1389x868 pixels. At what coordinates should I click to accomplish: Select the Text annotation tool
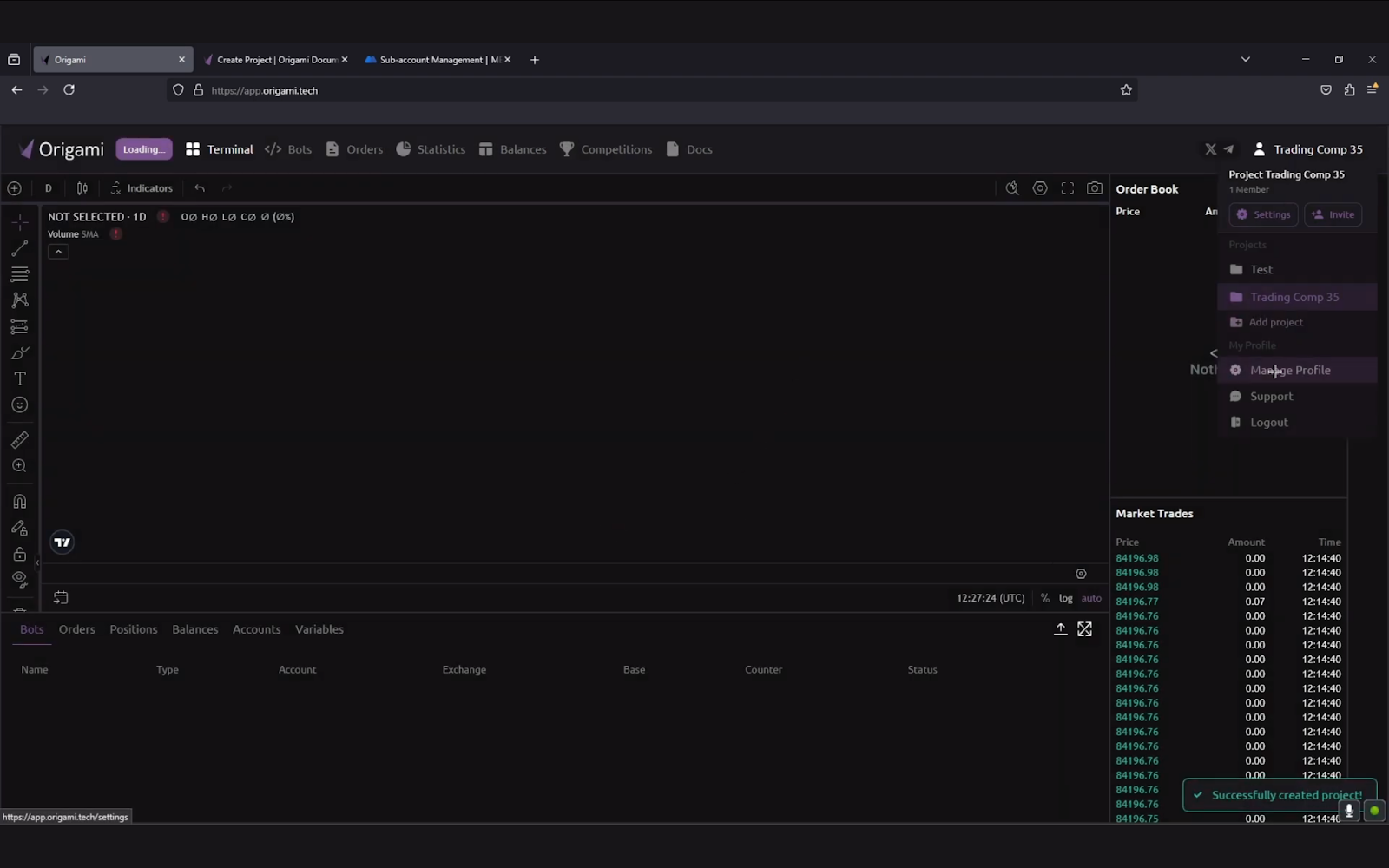point(19,379)
